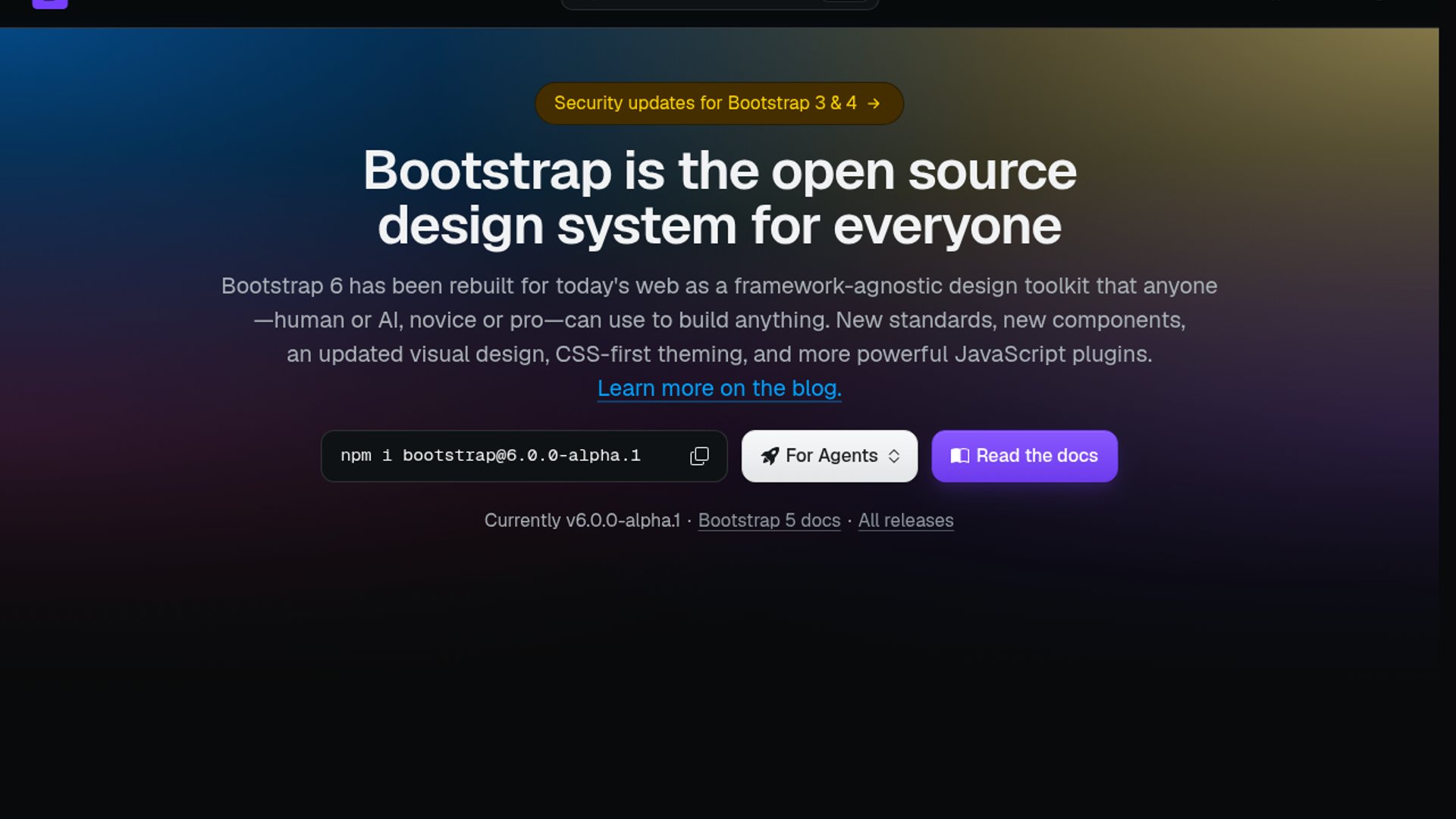Expand the For Agents dropdown
The height and width of the screenshot is (819, 1456).
830,456
